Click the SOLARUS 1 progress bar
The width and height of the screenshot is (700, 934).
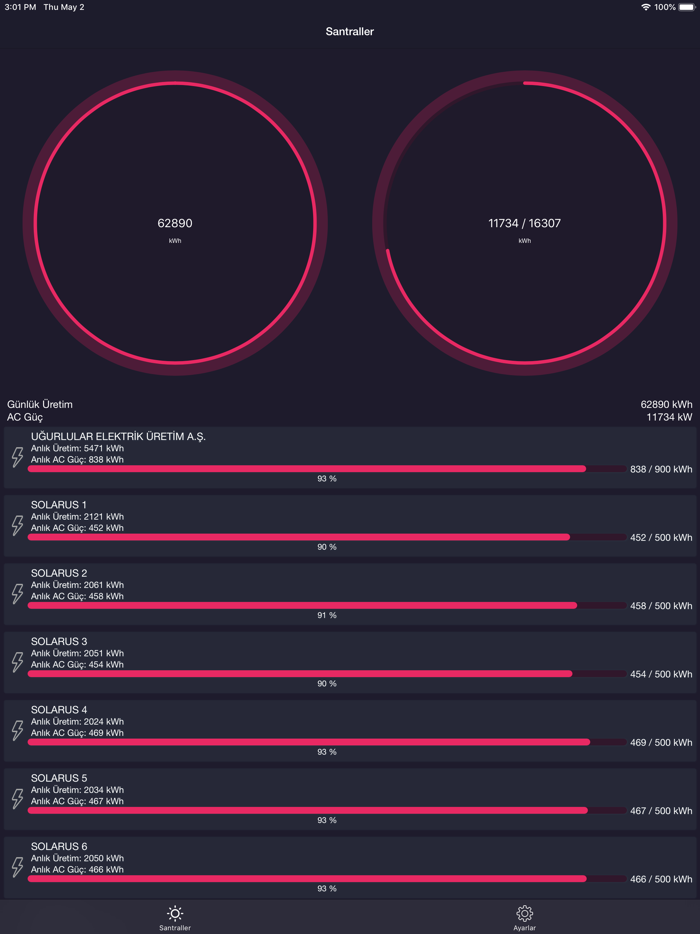click(327, 537)
